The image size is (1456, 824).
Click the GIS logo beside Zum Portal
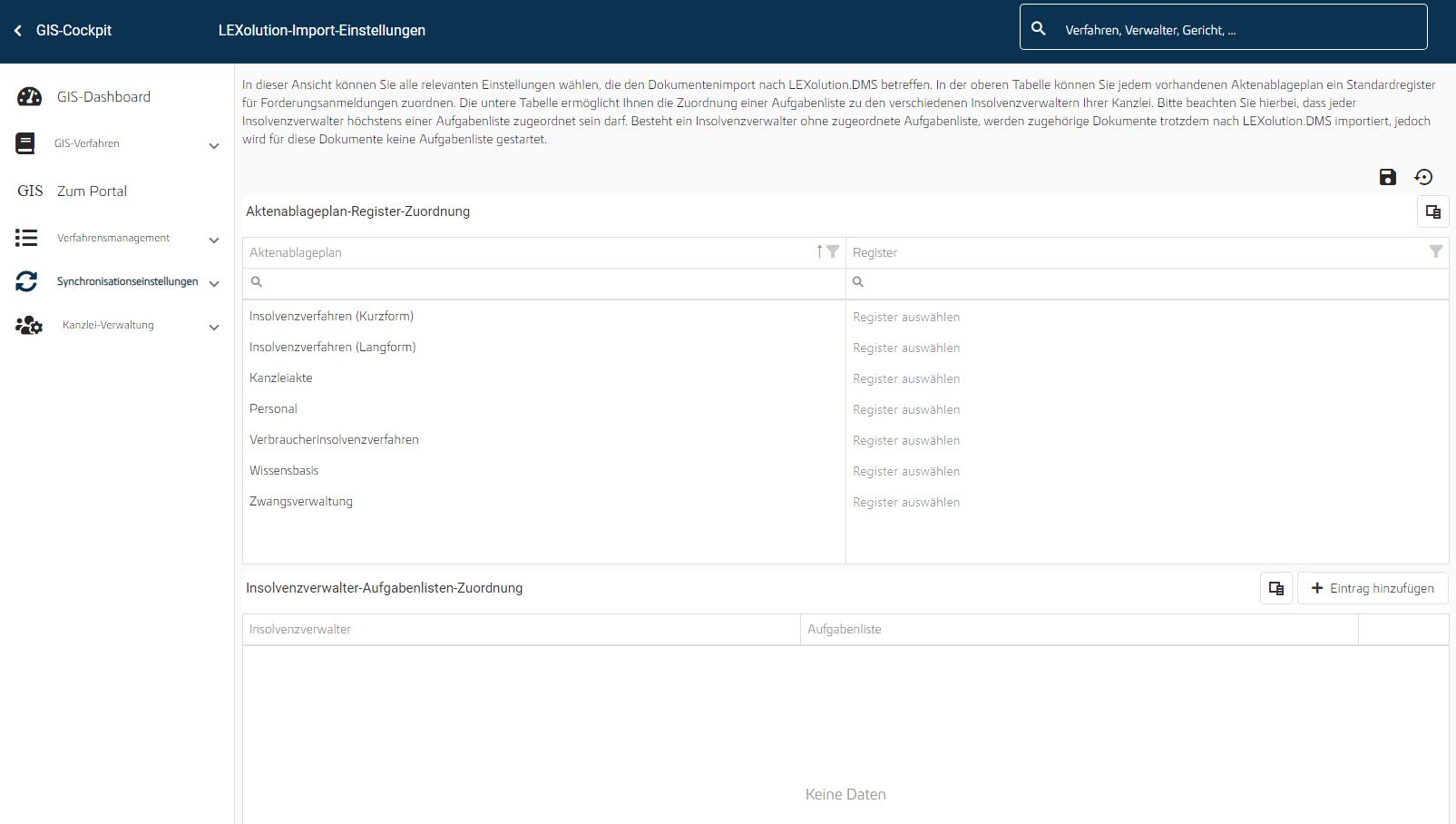(30, 191)
